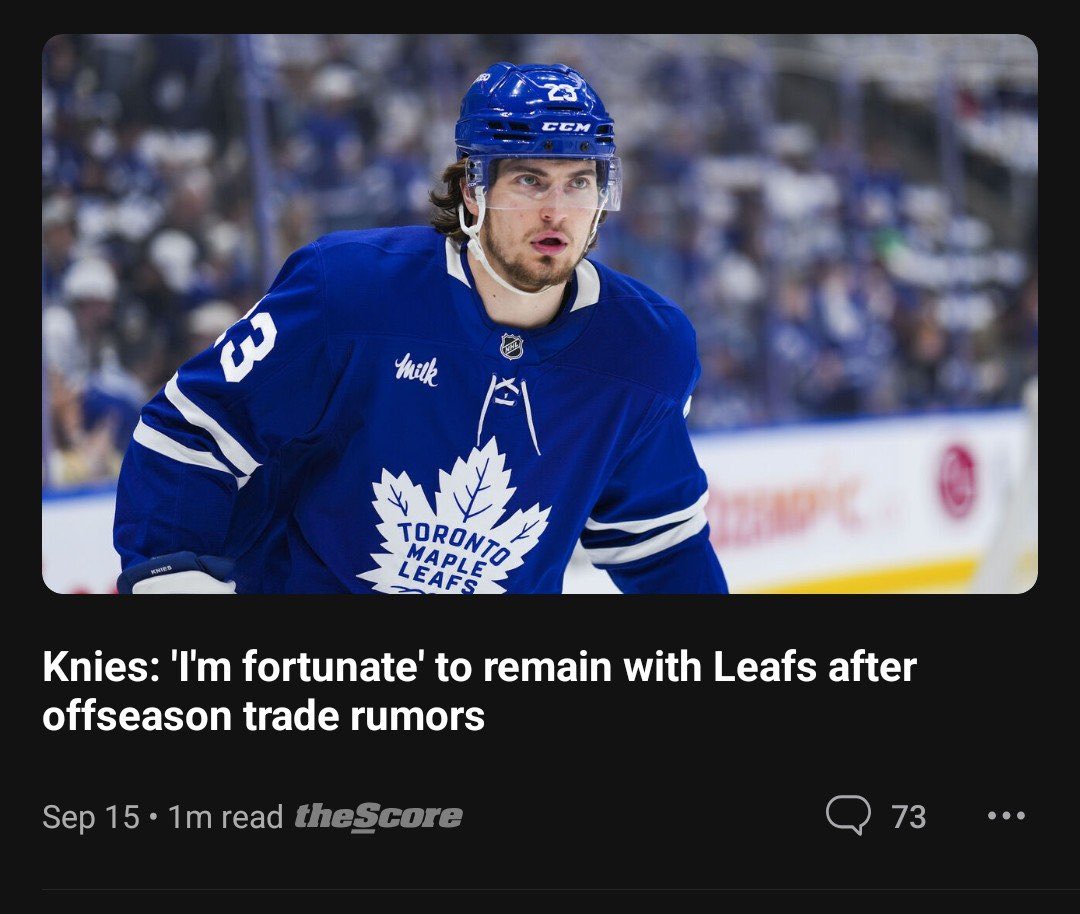The height and width of the screenshot is (914, 1080).
Task: Open the article photo thumbnail
Action: pyautogui.click(x=540, y=313)
